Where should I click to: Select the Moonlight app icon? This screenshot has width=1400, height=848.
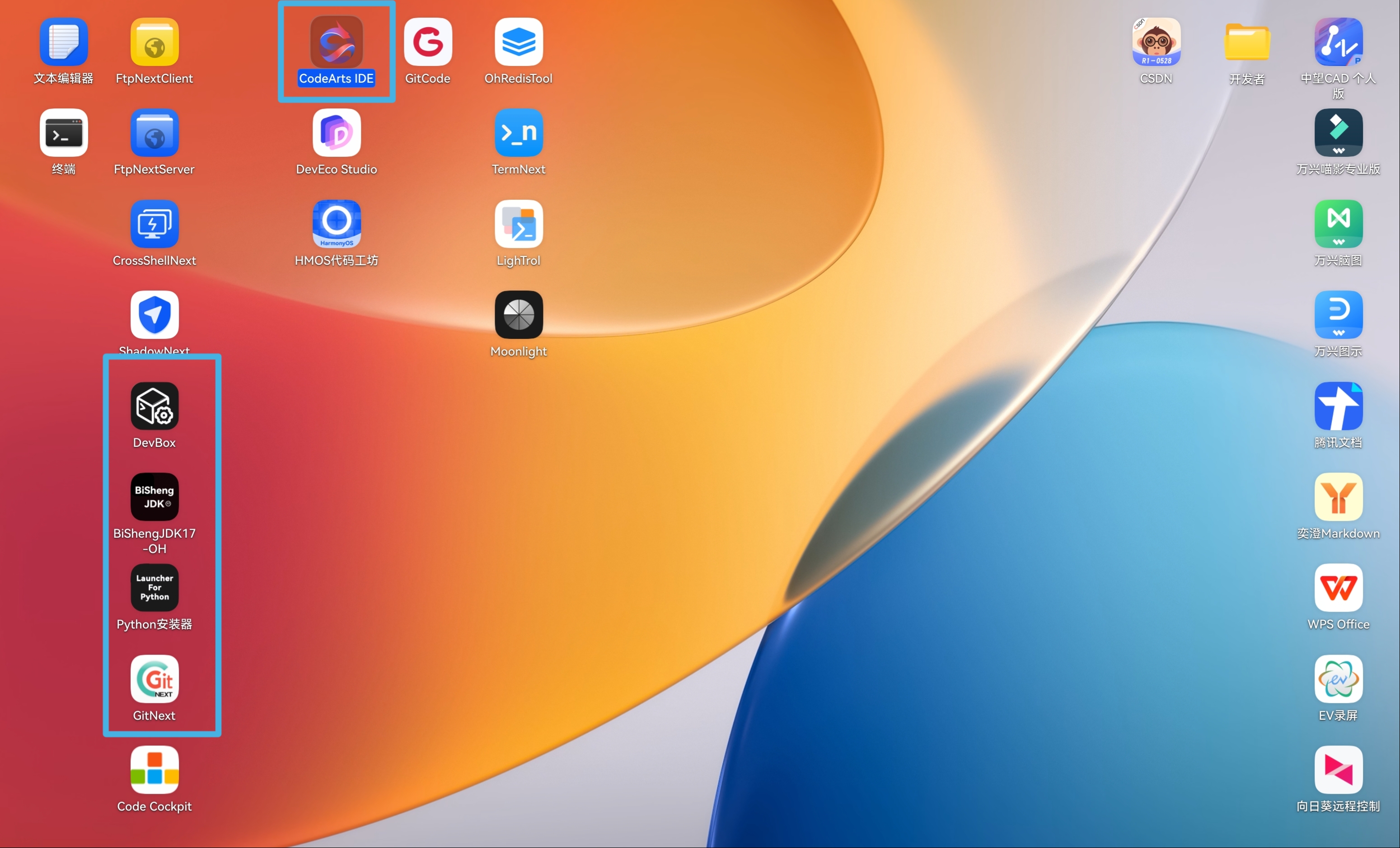tap(518, 315)
